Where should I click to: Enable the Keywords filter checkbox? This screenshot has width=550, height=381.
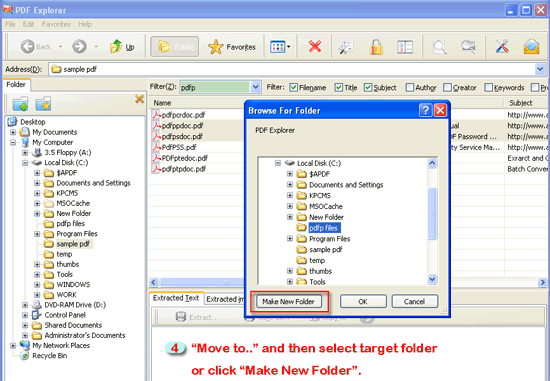488,87
